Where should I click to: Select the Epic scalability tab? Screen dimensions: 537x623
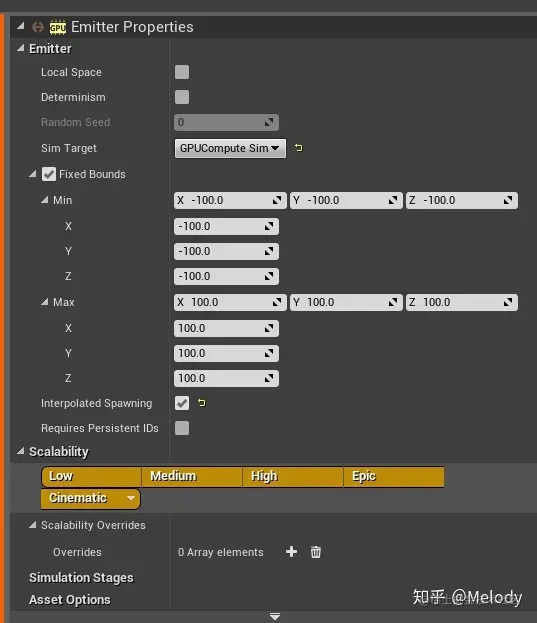pos(394,477)
